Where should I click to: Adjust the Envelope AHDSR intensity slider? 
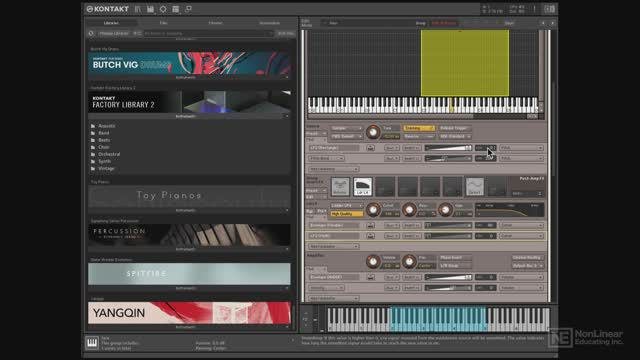click(448, 277)
